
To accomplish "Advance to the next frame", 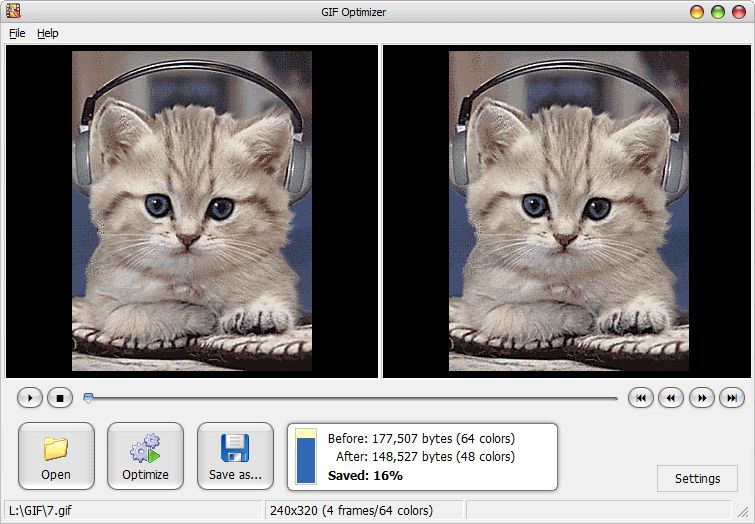I will 702,398.
